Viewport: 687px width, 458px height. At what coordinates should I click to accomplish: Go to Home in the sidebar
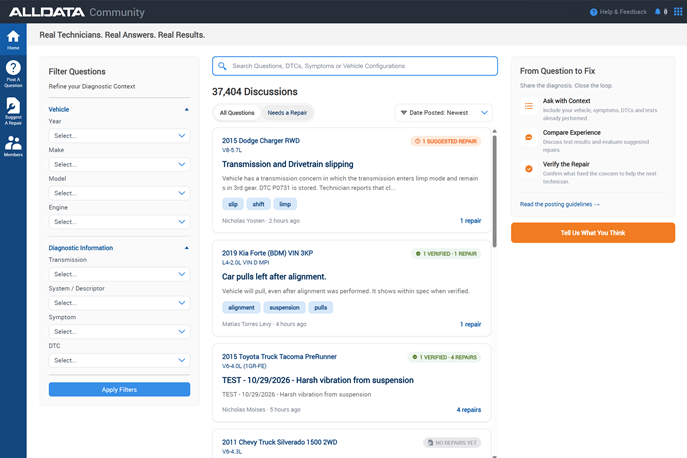[13, 39]
